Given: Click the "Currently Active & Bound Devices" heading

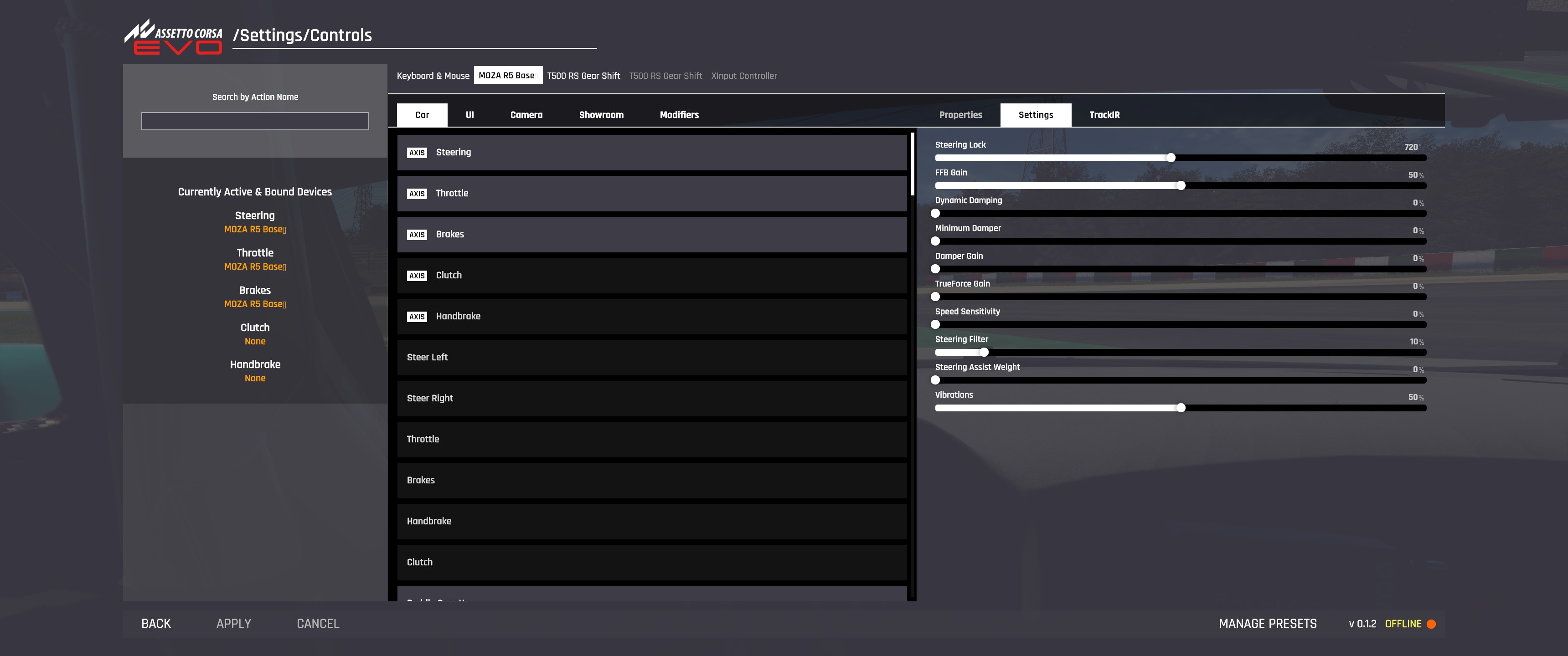Looking at the screenshot, I should click(x=255, y=192).
